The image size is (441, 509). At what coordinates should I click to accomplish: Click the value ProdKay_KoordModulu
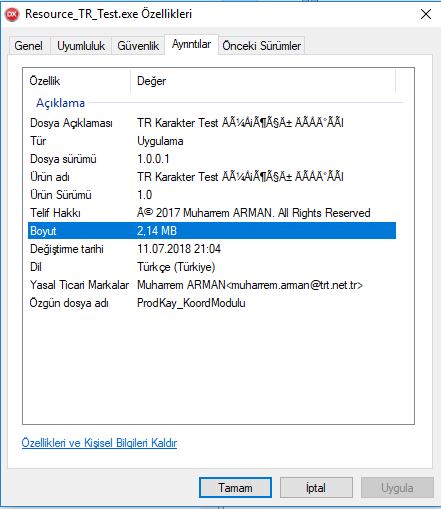(x=191, y=303)
